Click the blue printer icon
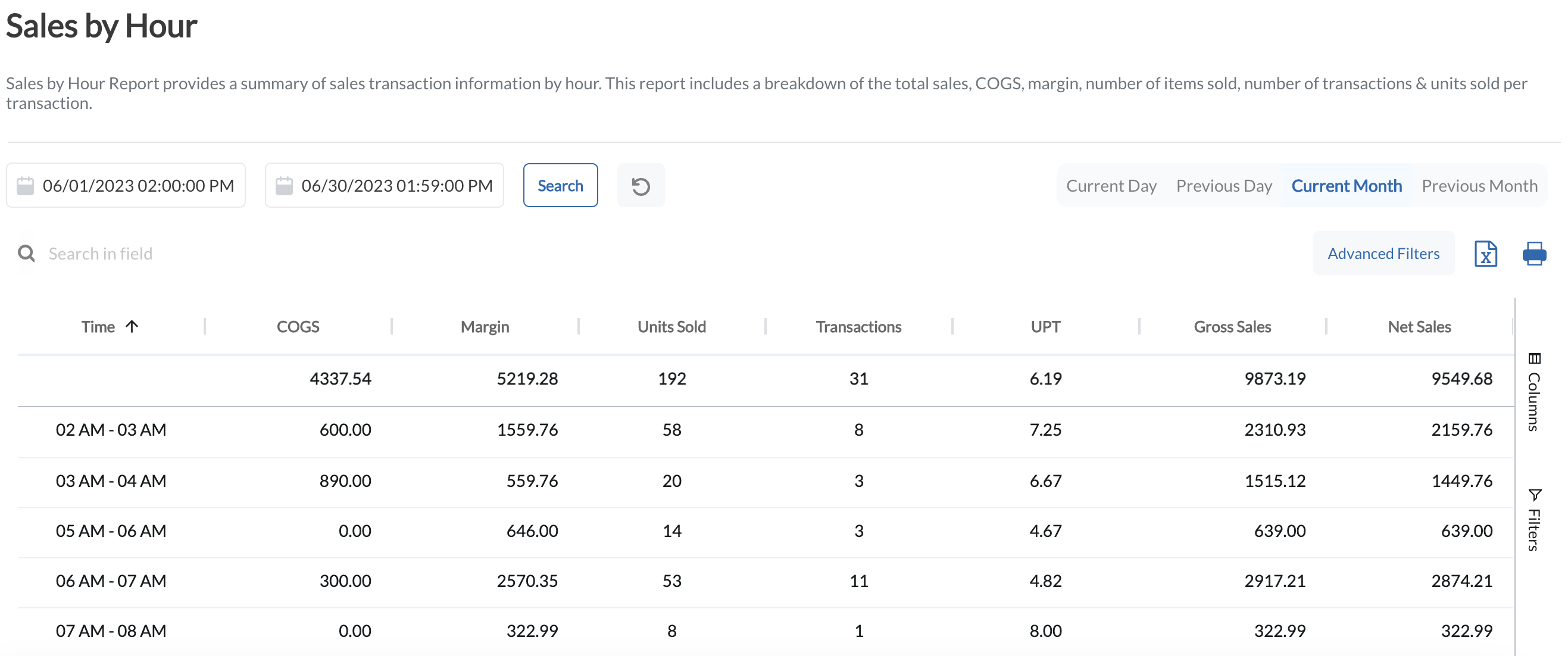The width and height of the screenshot is (1568, 656). click(x=1534, y=253)
